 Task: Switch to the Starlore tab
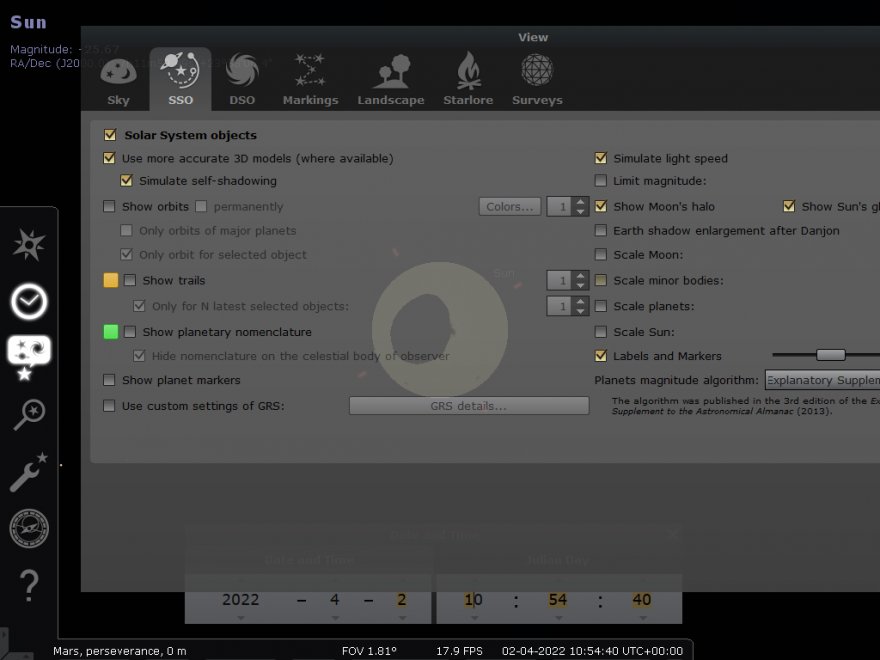(468, 79)
